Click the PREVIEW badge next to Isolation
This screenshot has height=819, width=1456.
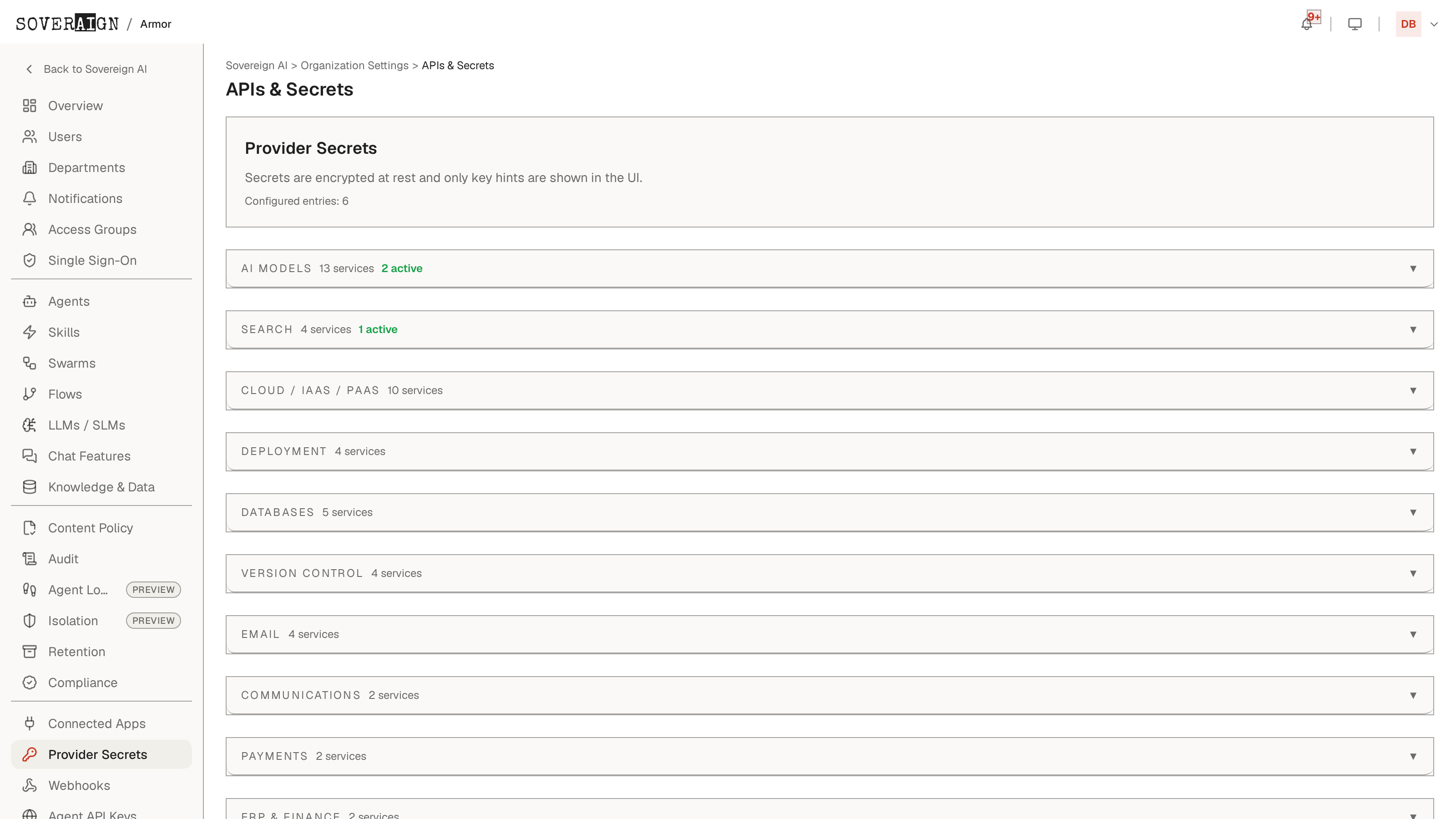coord(153,621)
